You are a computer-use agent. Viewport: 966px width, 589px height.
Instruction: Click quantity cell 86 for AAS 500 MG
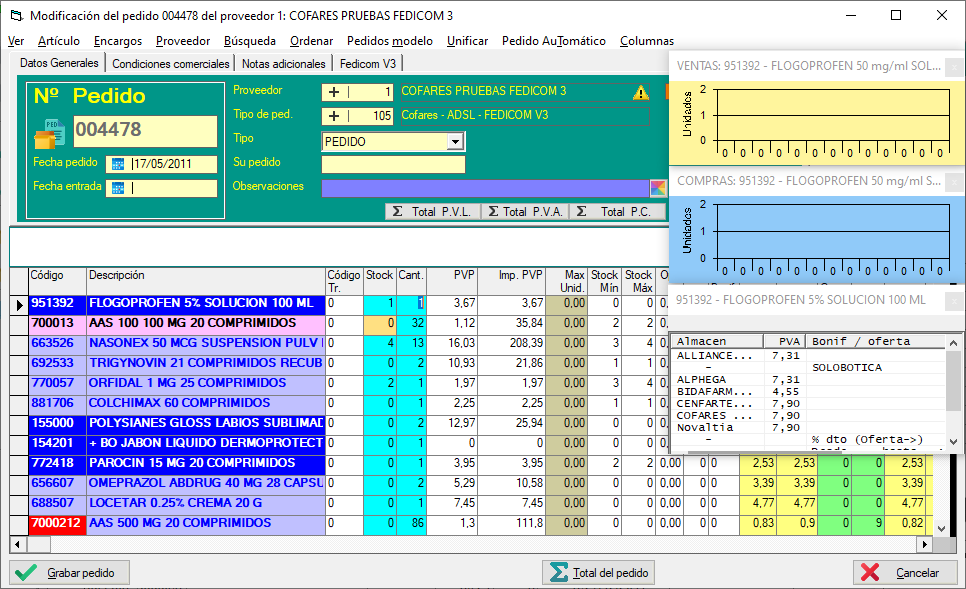click(411, 524)
